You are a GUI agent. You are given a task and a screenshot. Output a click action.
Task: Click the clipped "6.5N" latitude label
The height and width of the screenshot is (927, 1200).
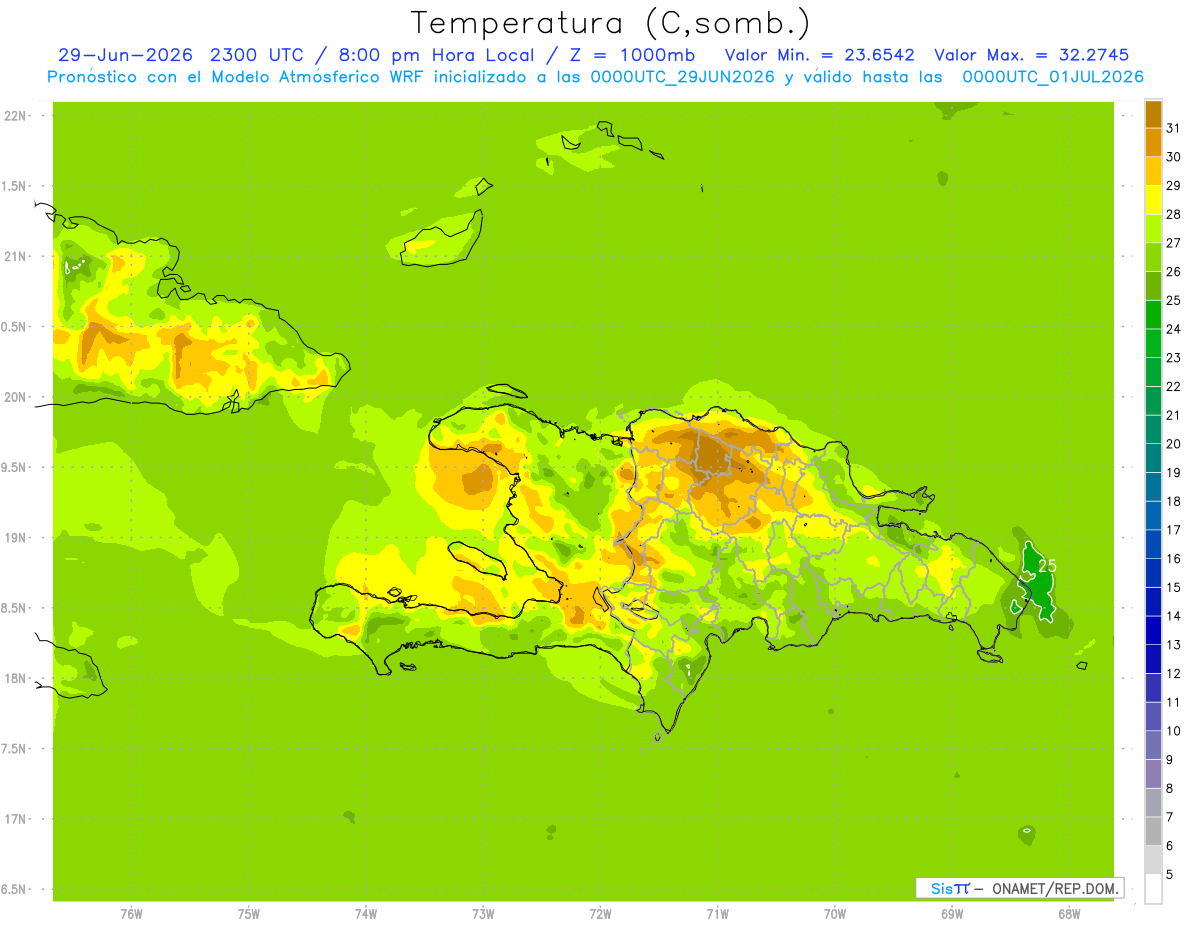tap(13, 889)
